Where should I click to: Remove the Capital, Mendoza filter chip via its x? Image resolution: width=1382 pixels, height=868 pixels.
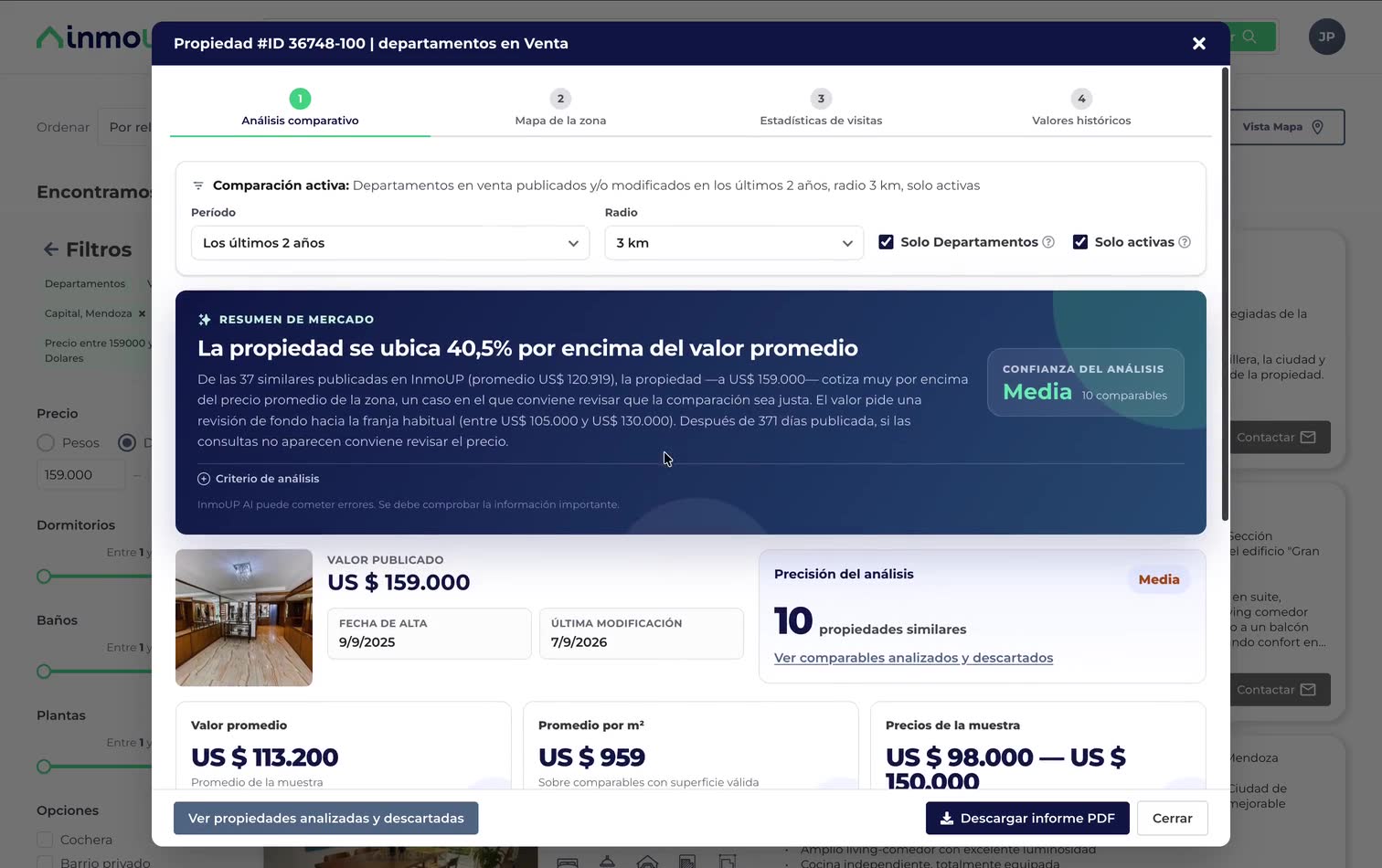click(142, 313)
